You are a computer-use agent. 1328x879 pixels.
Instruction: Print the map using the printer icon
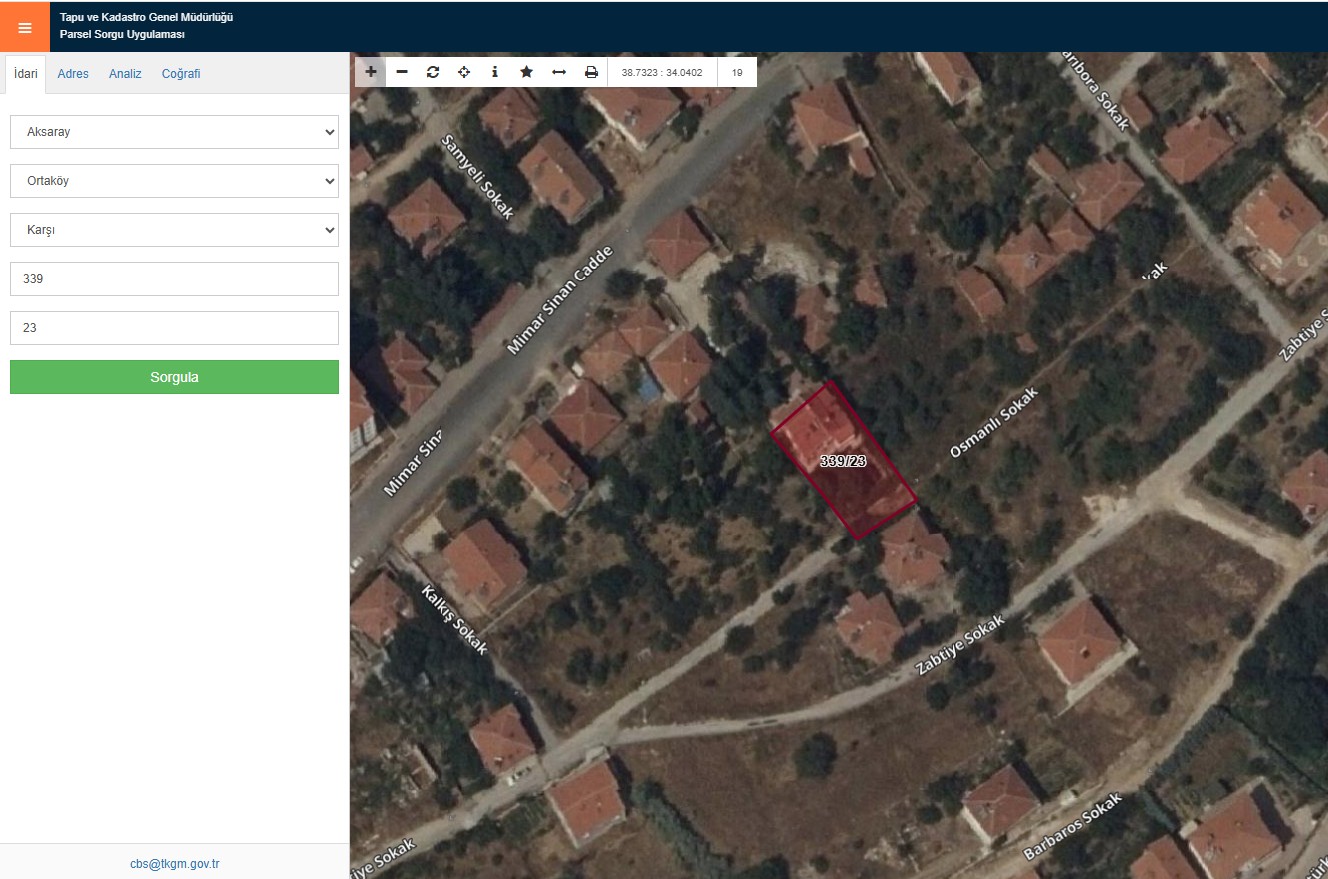pyautogui.click(x=591, y=72)
